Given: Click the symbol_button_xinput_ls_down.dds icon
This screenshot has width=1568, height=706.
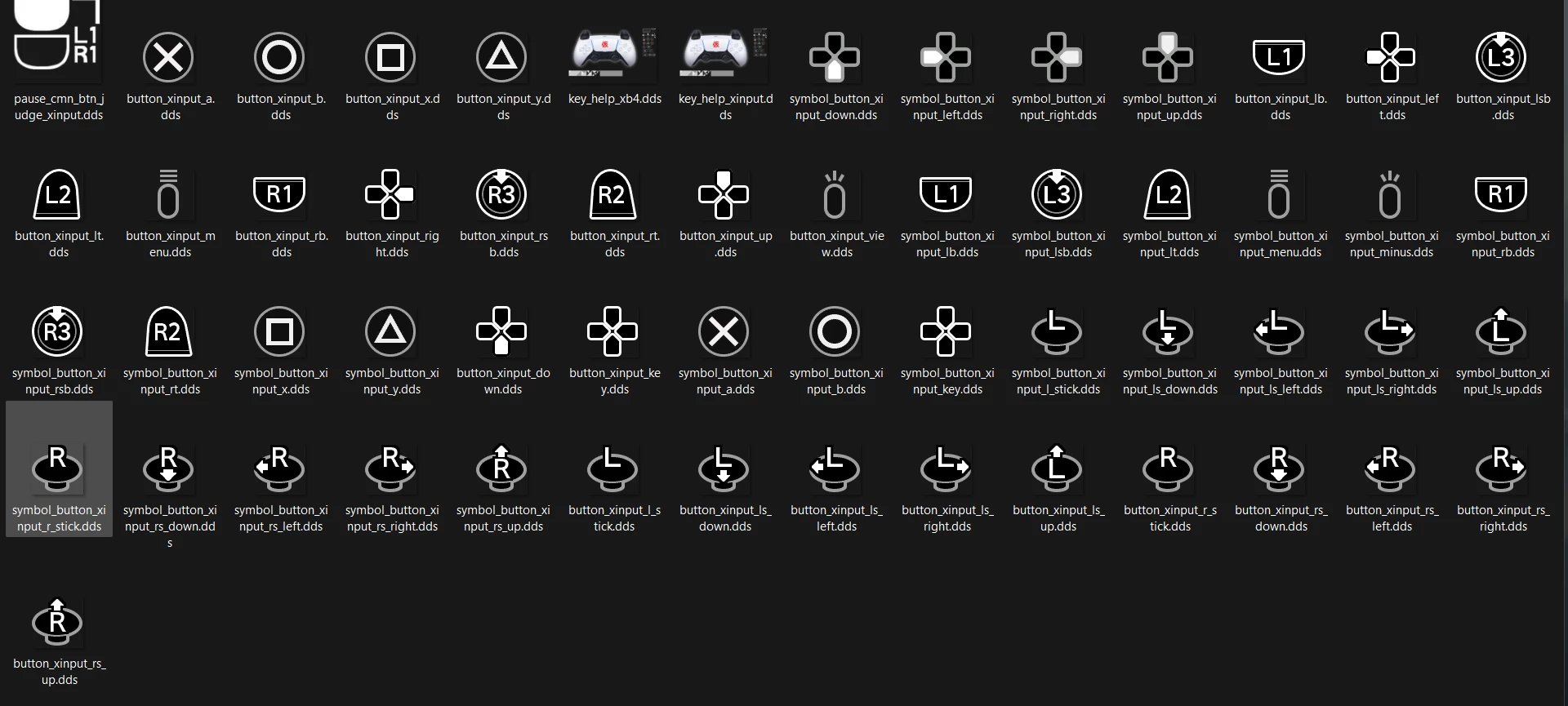Looking at the screenshot, I should pos(1168,331).
